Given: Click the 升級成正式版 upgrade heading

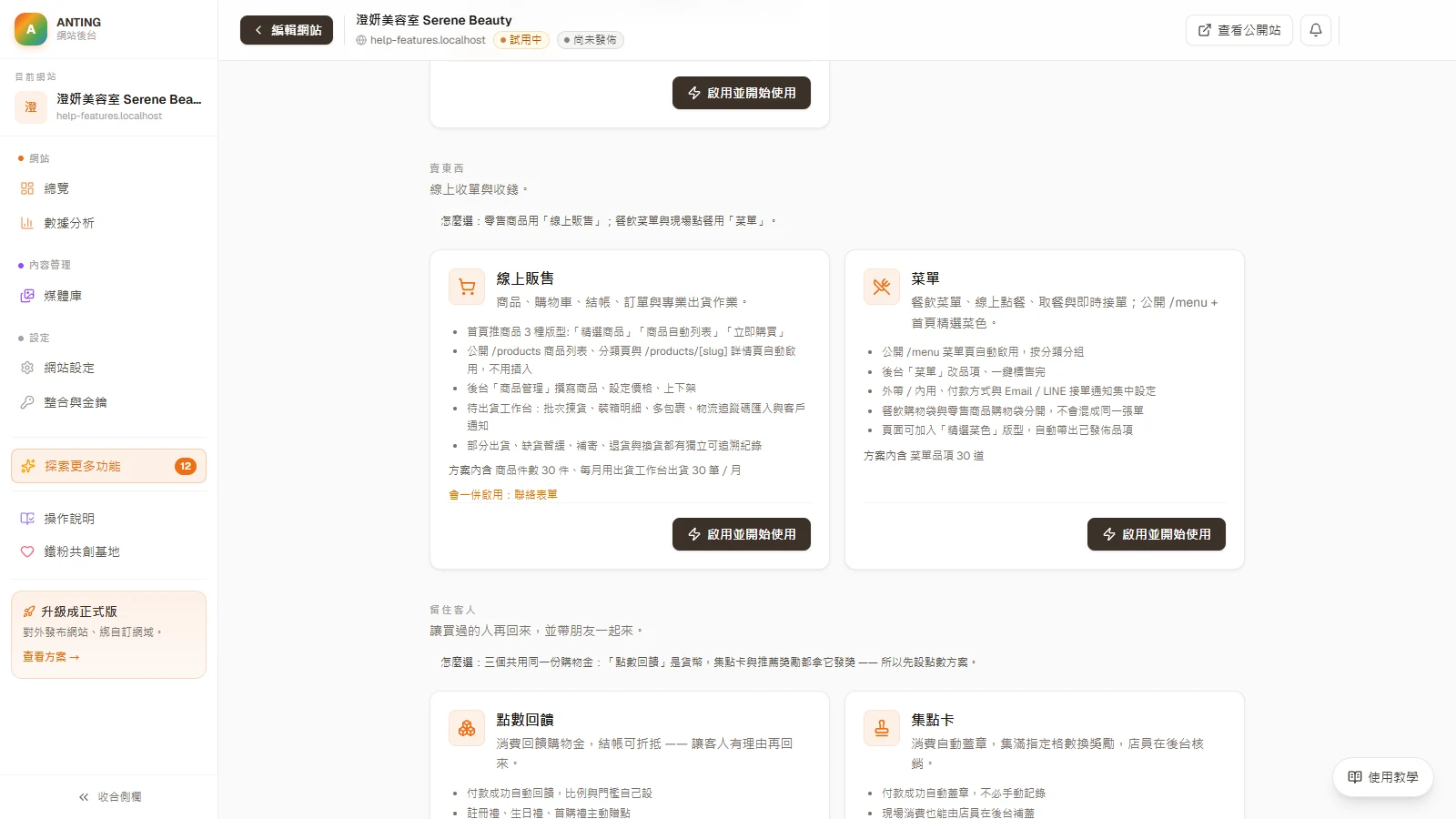Looking at the screenshot, I should [x=78, y=612].
